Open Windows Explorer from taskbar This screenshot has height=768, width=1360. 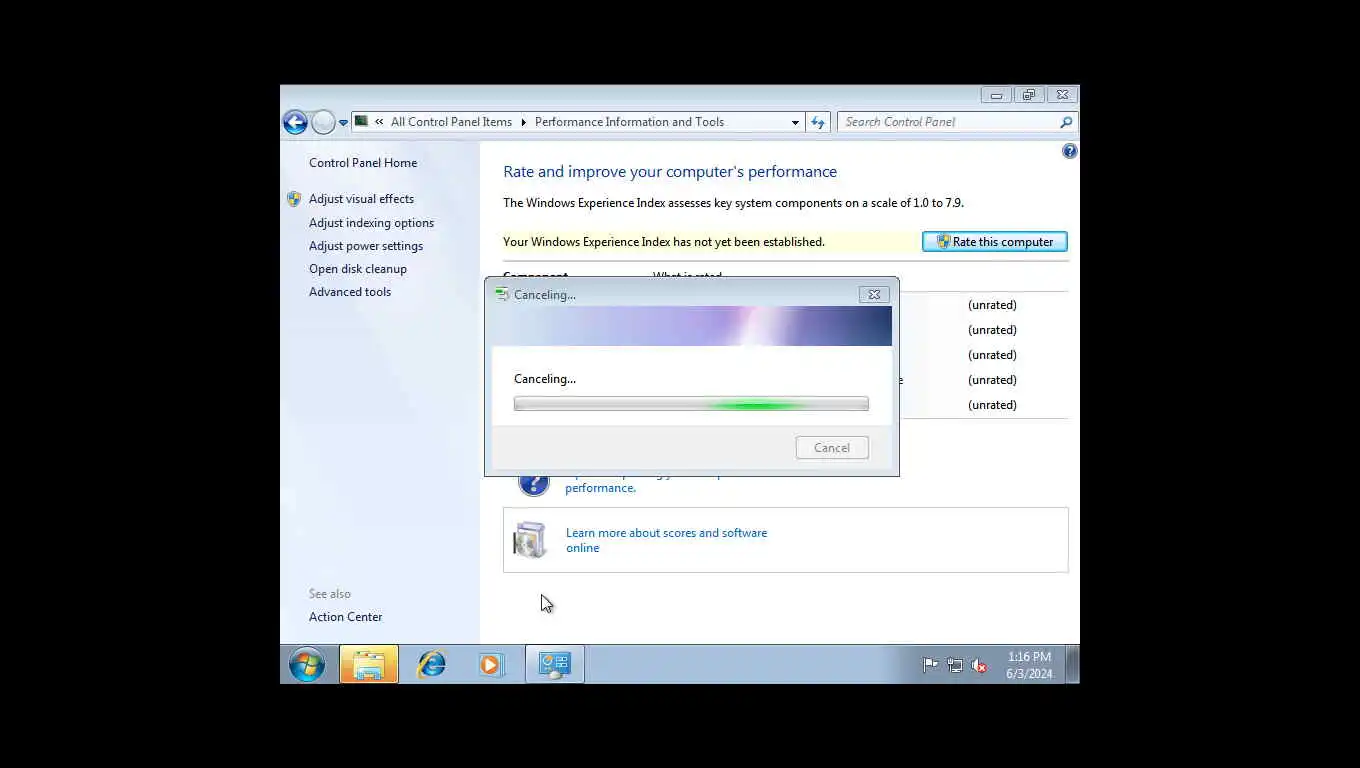coord(369,665)
